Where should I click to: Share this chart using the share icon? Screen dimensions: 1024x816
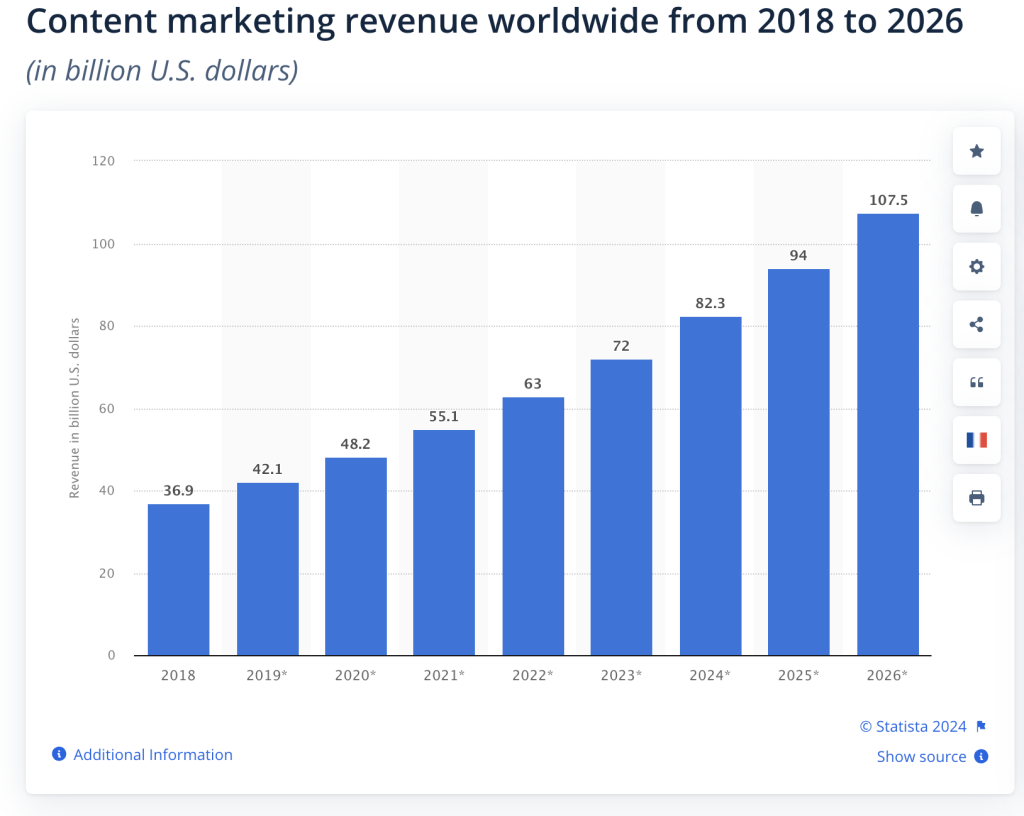pos(975,324)
